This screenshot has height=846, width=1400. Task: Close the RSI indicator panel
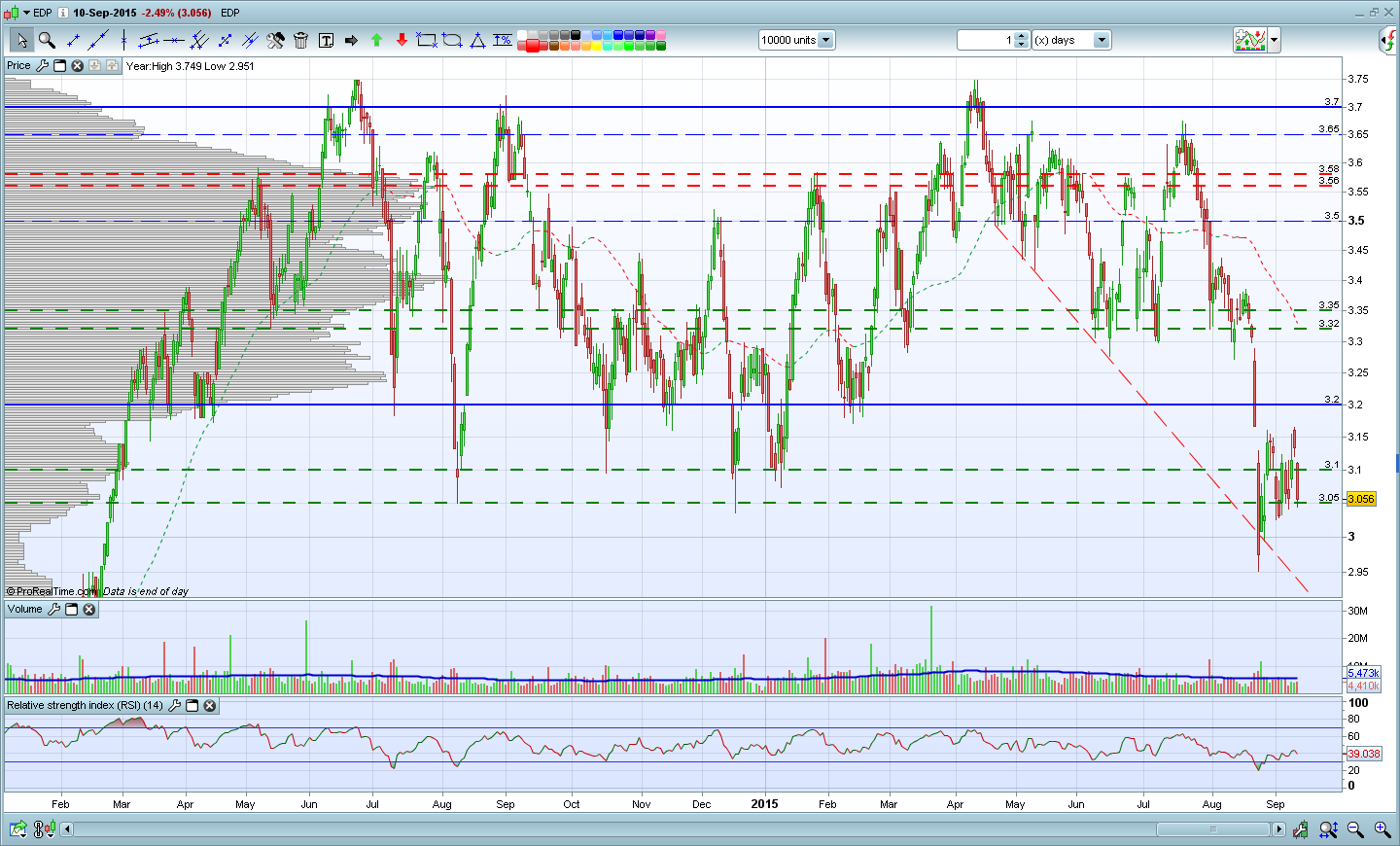click(x=209, y=706)
